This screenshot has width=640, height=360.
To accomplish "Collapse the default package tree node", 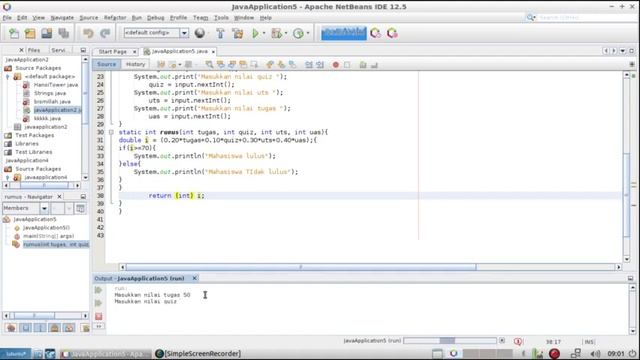I will [8, 76].
